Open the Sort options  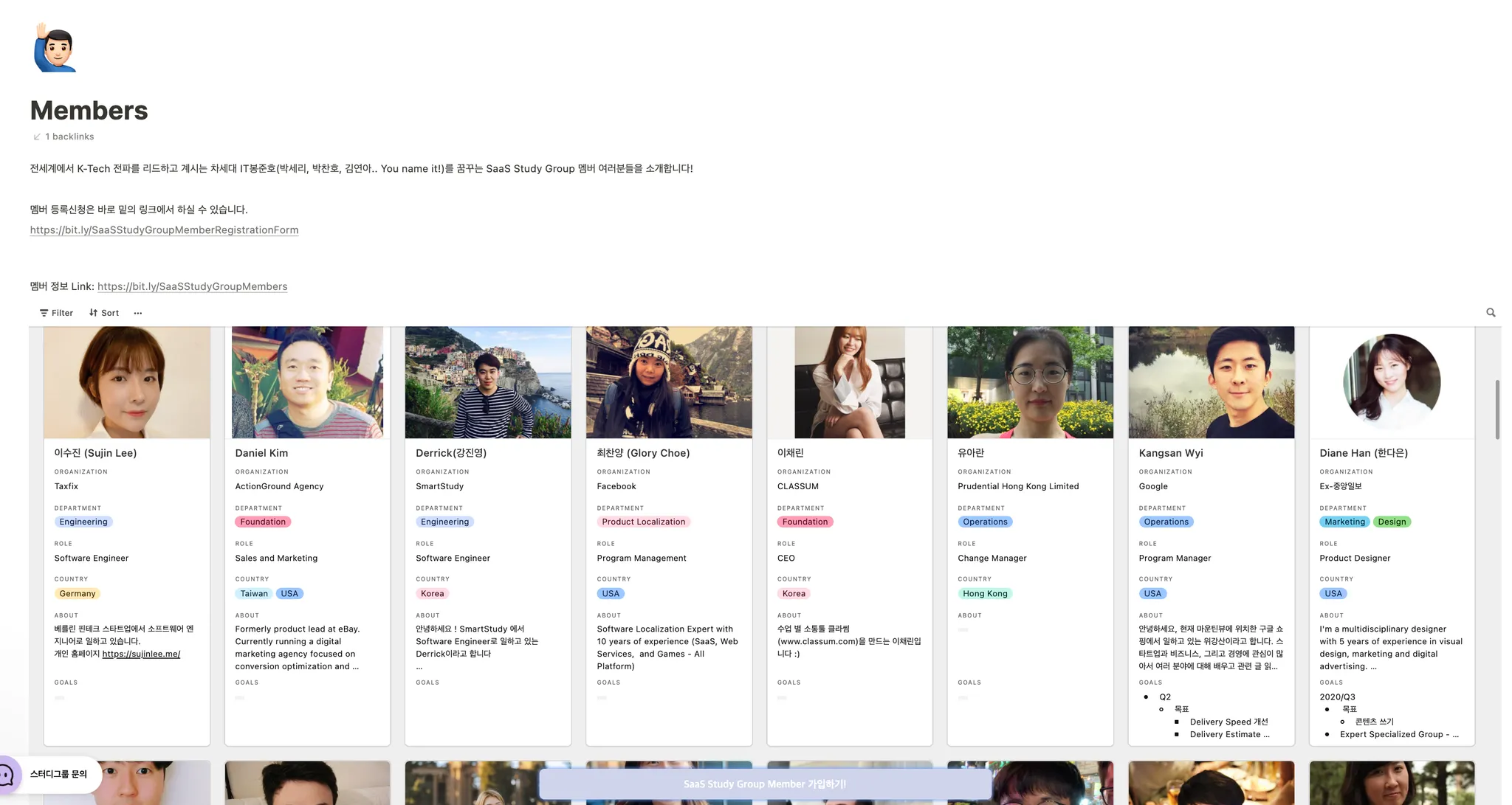pyautogui.click(x=104, y=313)
